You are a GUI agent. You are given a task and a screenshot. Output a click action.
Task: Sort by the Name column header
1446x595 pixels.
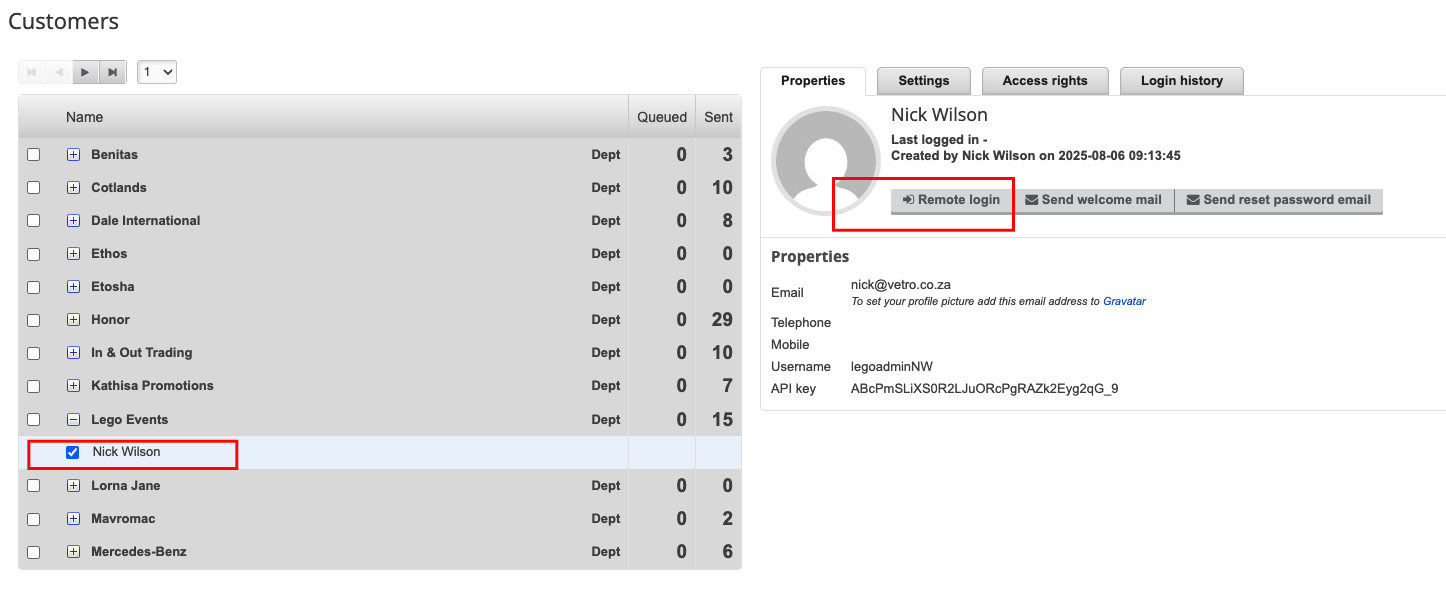tap(85, 117)
